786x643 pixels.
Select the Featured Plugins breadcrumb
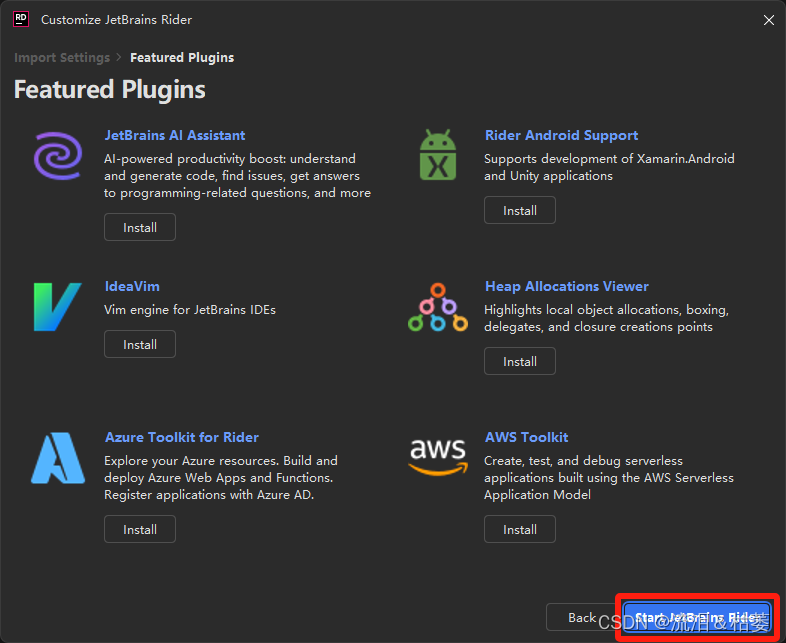[182, 58]
